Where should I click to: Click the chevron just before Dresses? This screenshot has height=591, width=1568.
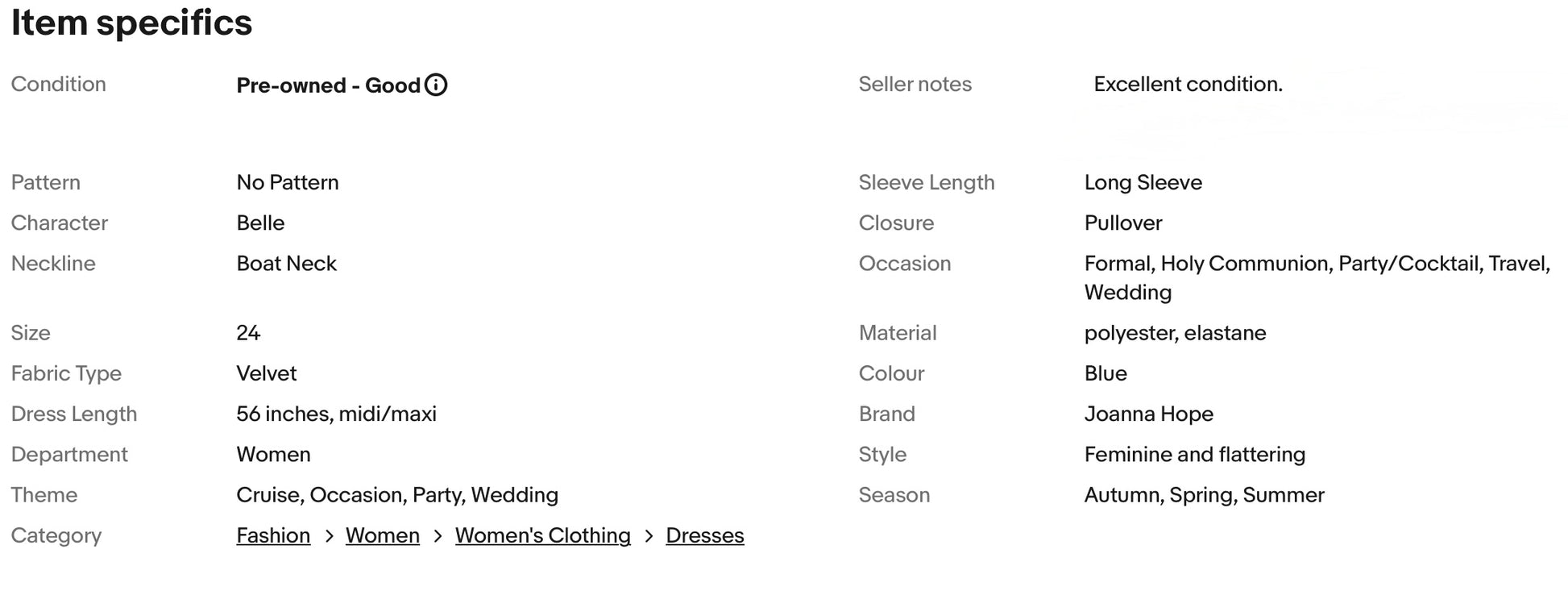649,536
